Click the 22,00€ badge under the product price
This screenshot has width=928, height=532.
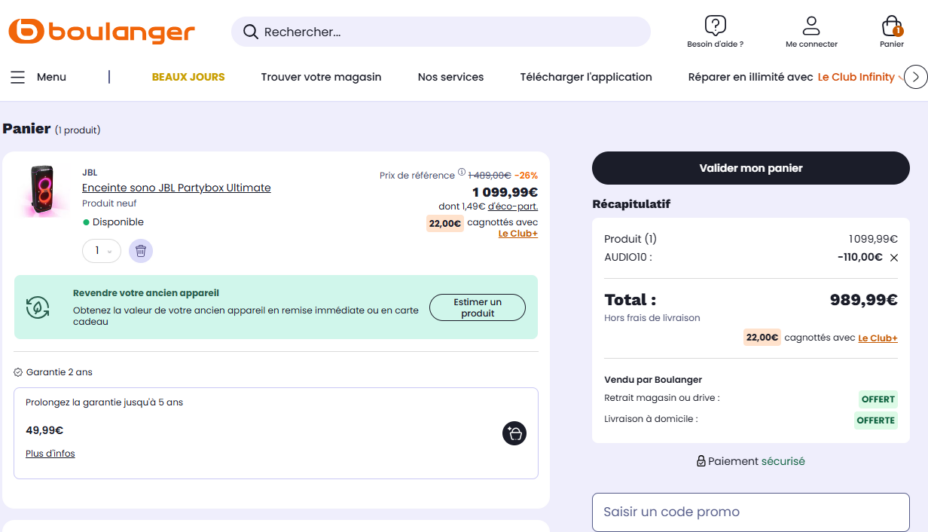point(444,223)
